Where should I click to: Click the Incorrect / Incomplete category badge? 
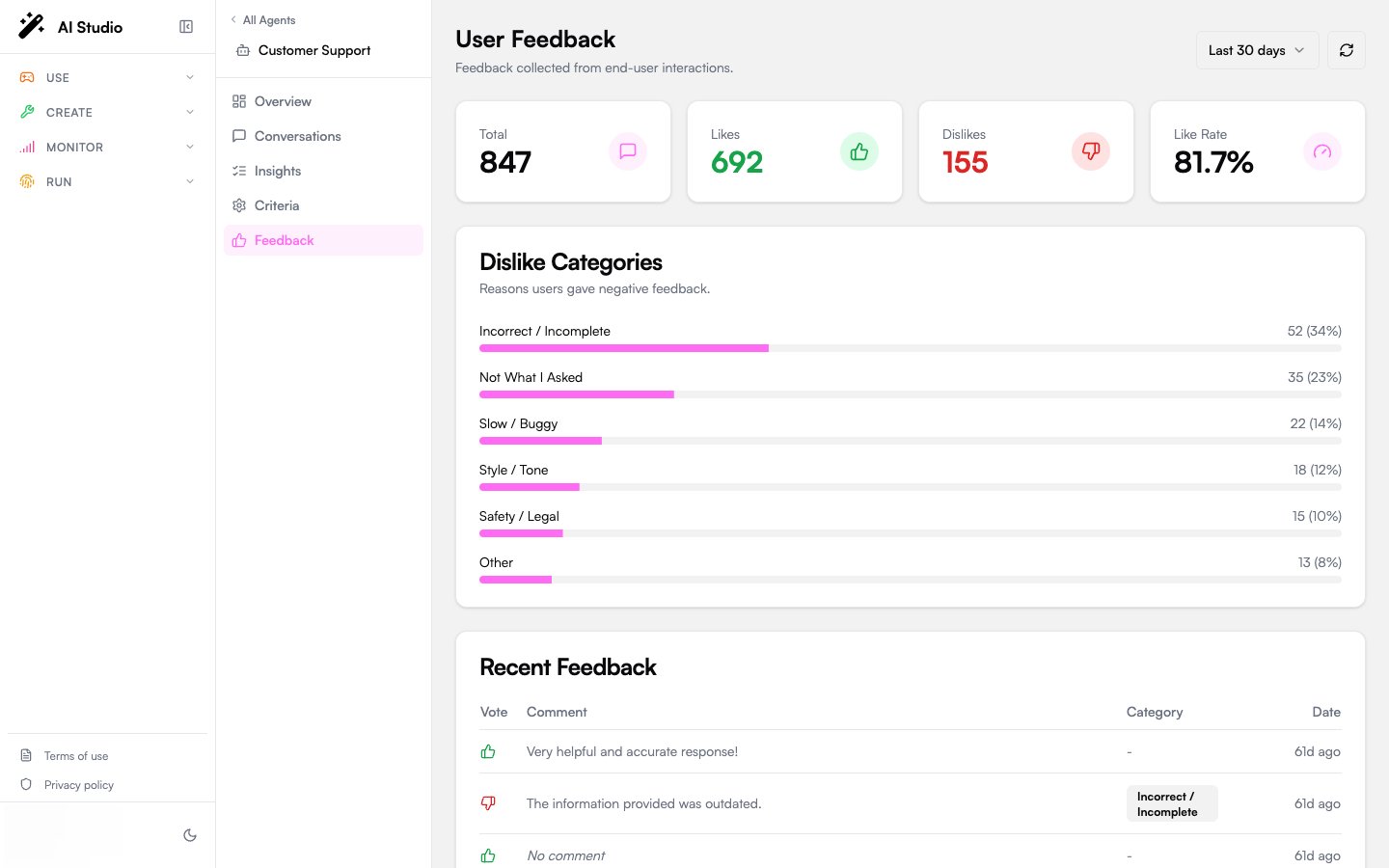(1172, 803)
